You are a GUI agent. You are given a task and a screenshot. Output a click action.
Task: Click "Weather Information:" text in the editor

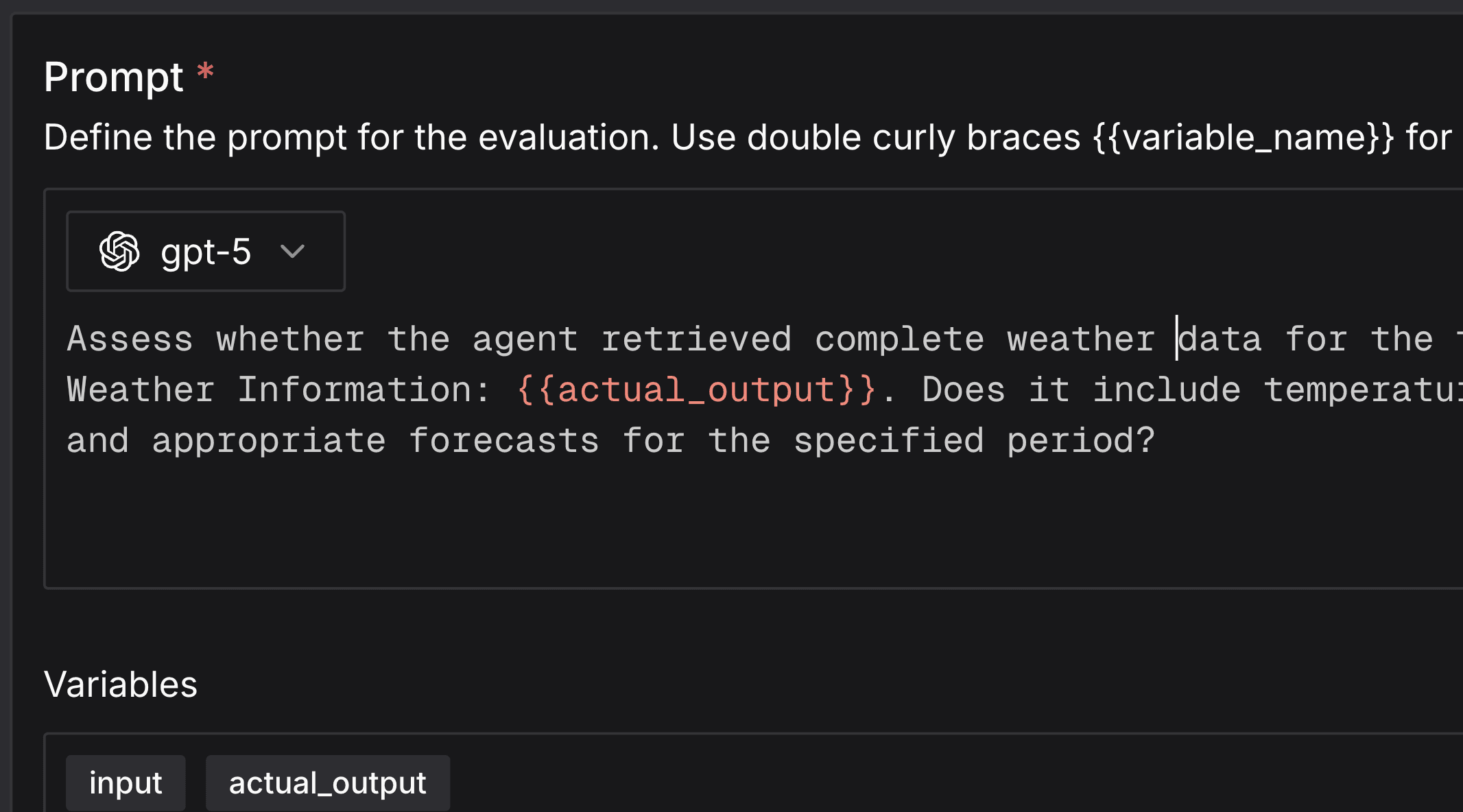[278, 390]
